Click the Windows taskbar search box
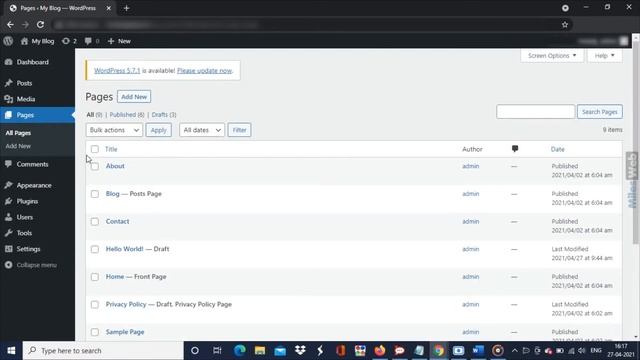 103,351
